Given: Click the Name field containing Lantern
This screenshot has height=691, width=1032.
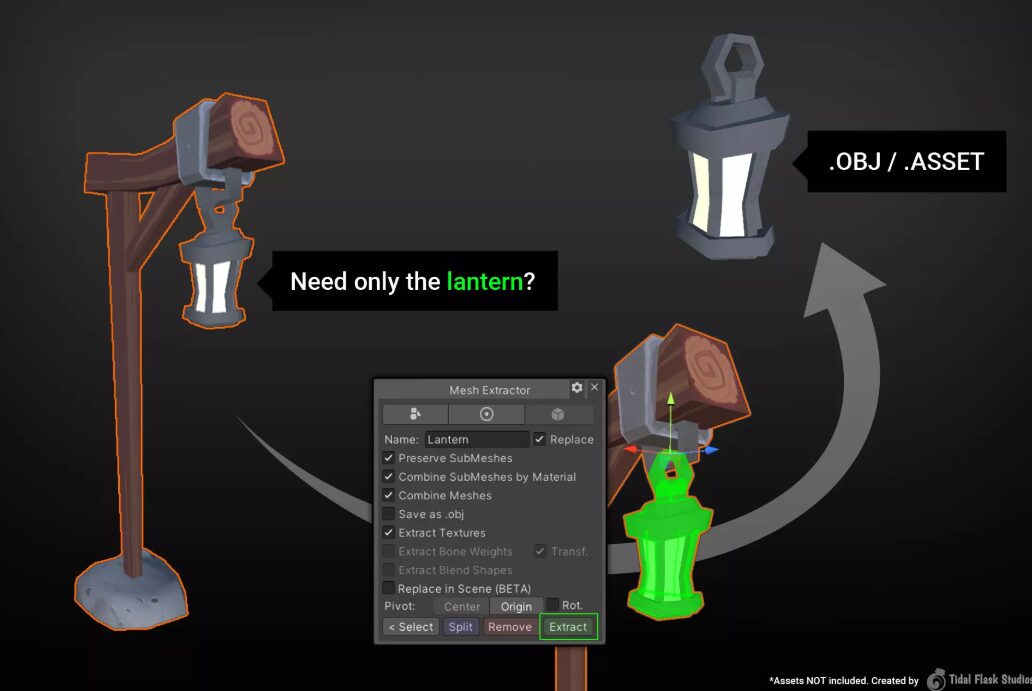Looking at the screenshot, I should coord(477,439).
